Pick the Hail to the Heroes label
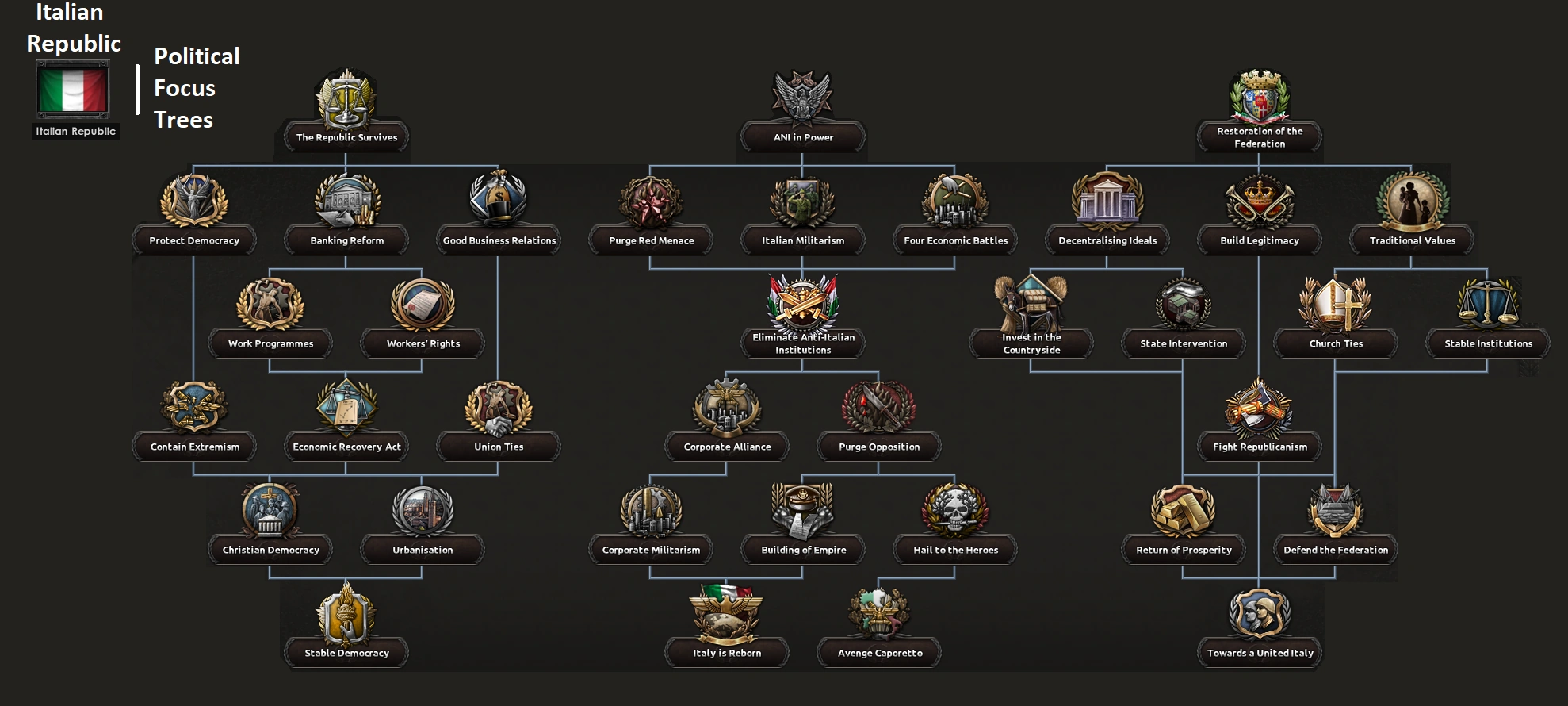The height and width of the screenshot is (706, 1568). coord(955,550)
